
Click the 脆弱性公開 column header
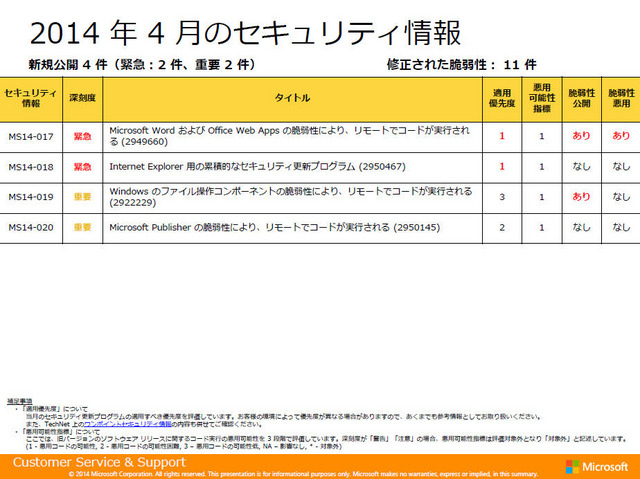coord(582,98)
